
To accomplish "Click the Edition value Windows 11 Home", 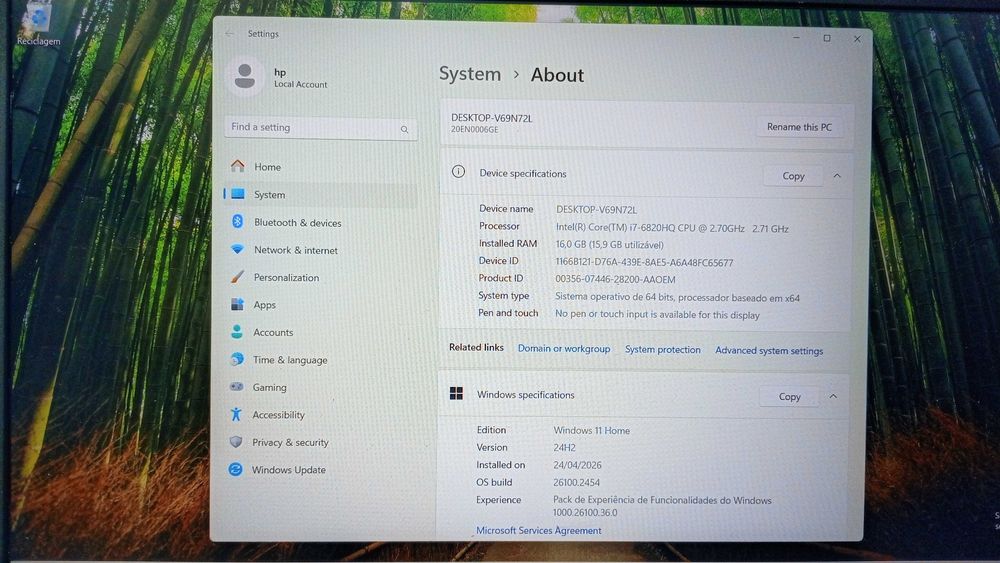I will click(591, 430).
